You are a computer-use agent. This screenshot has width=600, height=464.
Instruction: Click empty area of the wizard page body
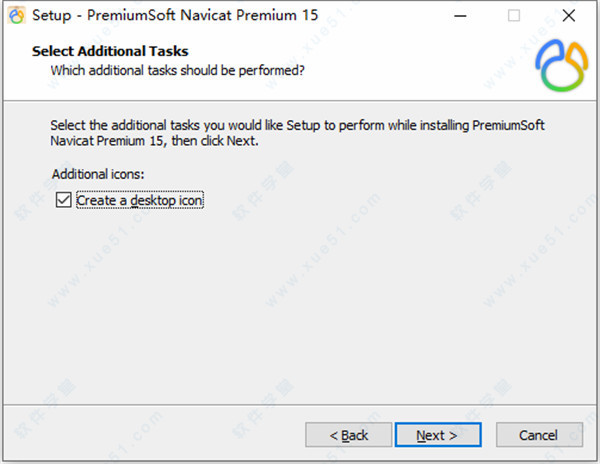point(300,300)
